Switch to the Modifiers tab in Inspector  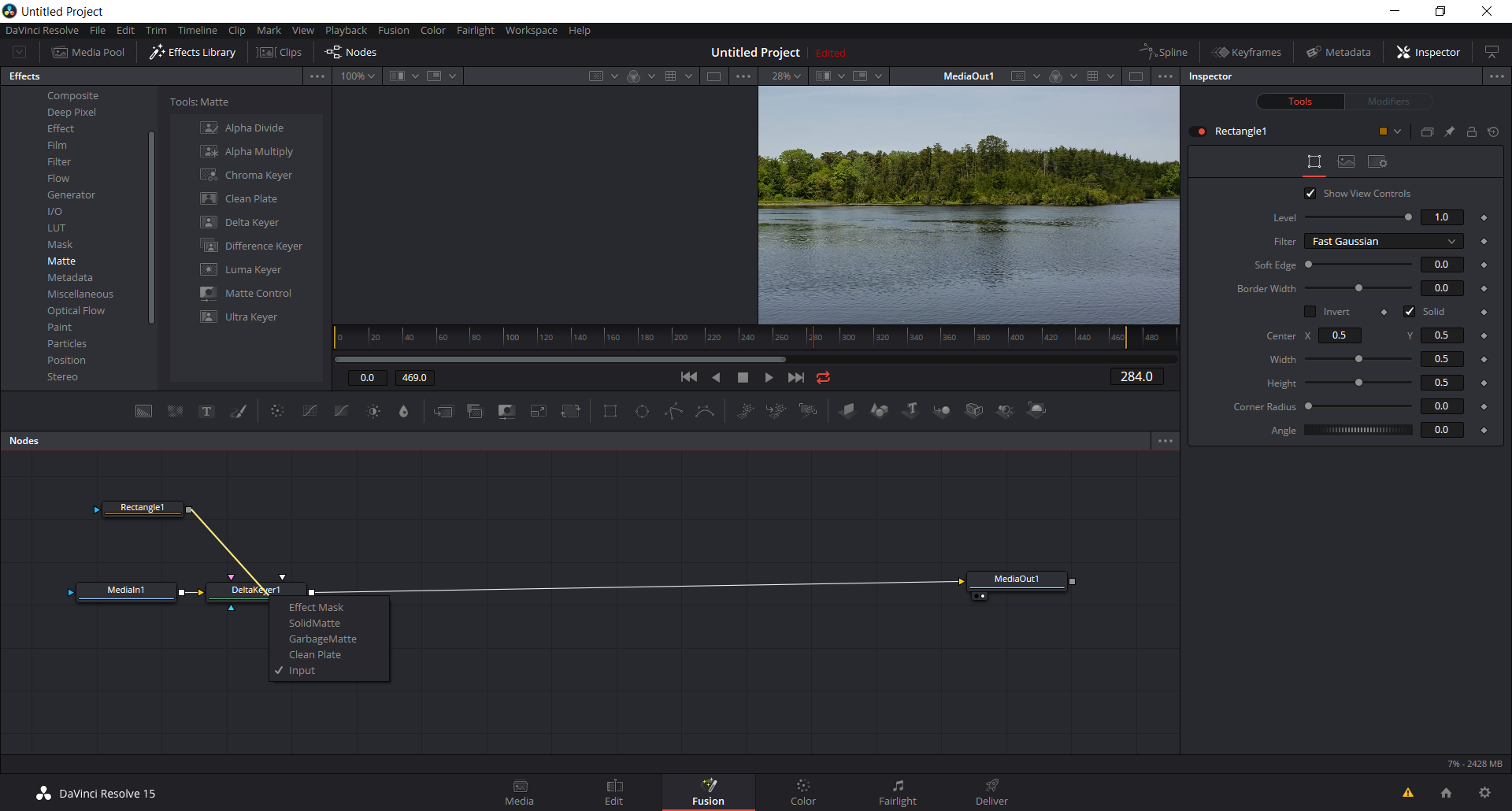pyautogui.click(x=1388, y=102)
